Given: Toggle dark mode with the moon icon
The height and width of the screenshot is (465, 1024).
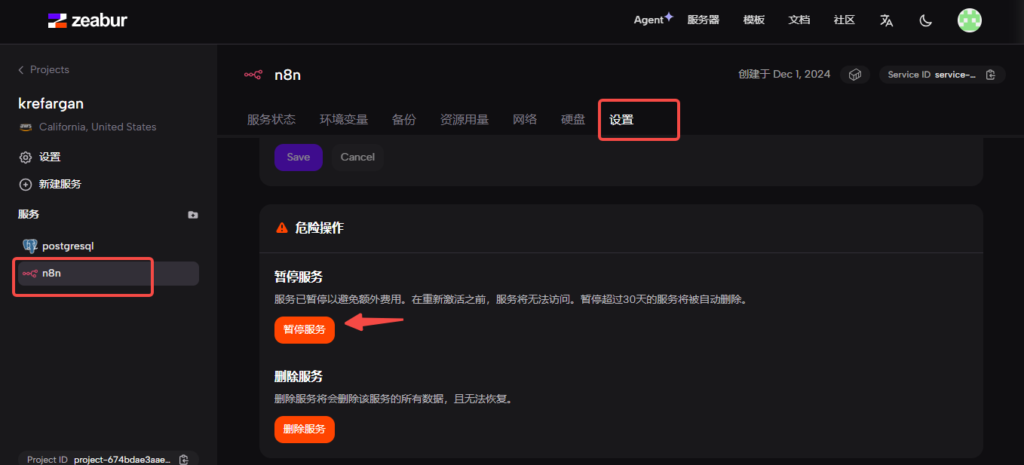Looking at the screenshot, I should pyautogui.click(x=925, y=20).
